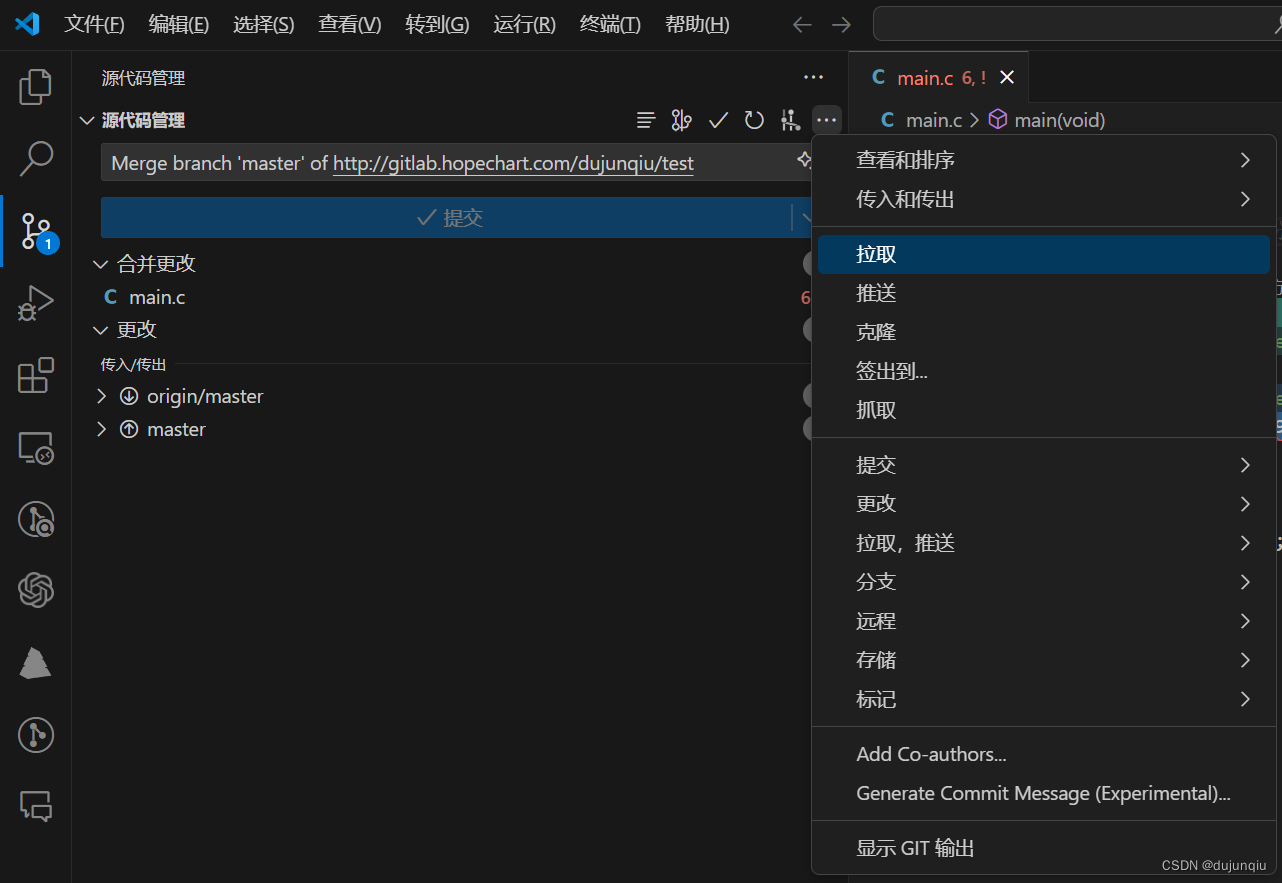Click the refresh icon in source control toolbar

[x=754, y=121]
